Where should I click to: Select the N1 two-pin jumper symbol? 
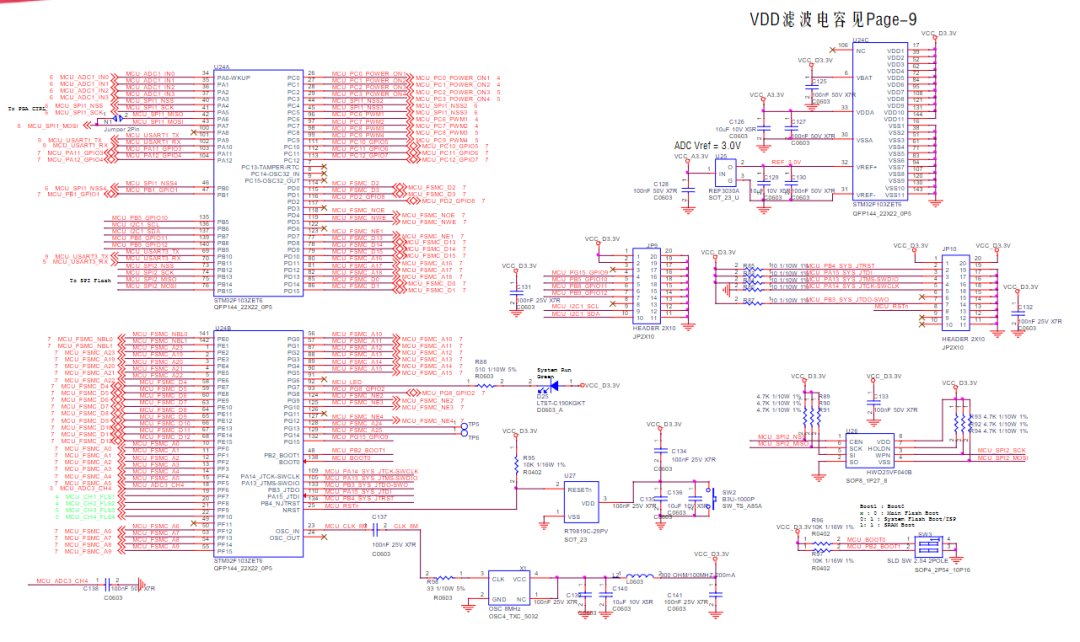(118, 119)
